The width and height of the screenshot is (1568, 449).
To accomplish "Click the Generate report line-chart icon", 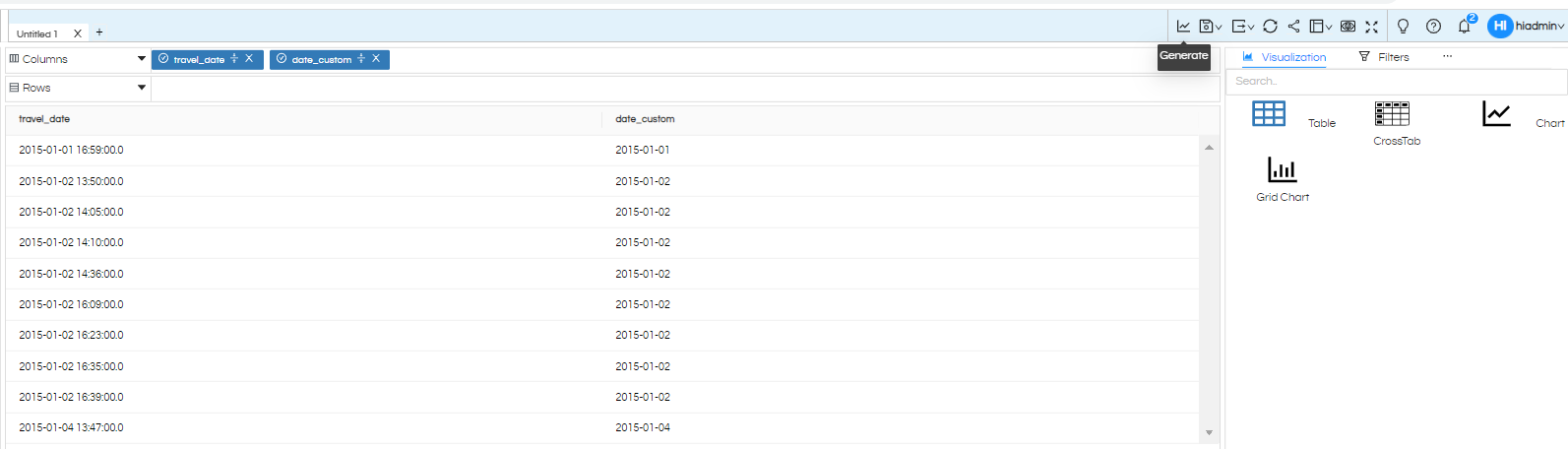I will tap(1183, 27).
